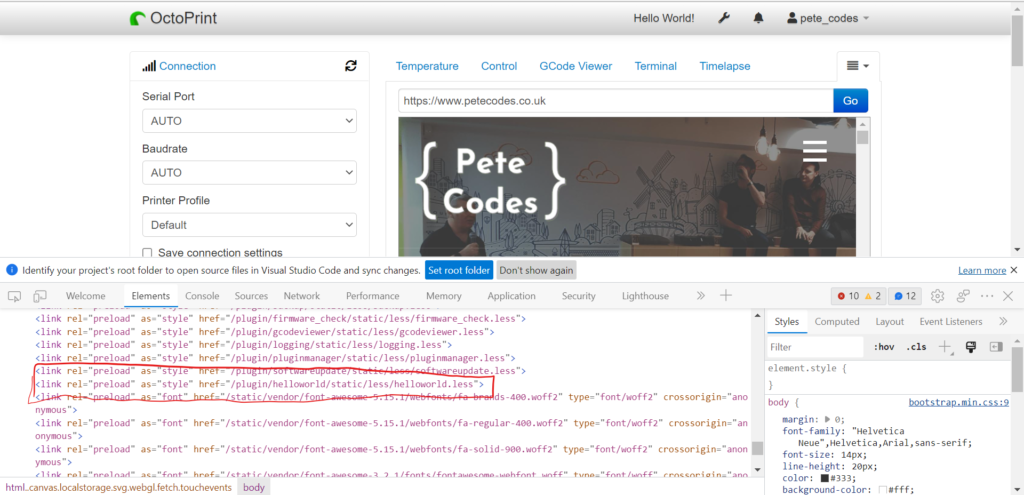
Task: Expand the margin shorthand triangle
Action: click(x=828, y=419)
